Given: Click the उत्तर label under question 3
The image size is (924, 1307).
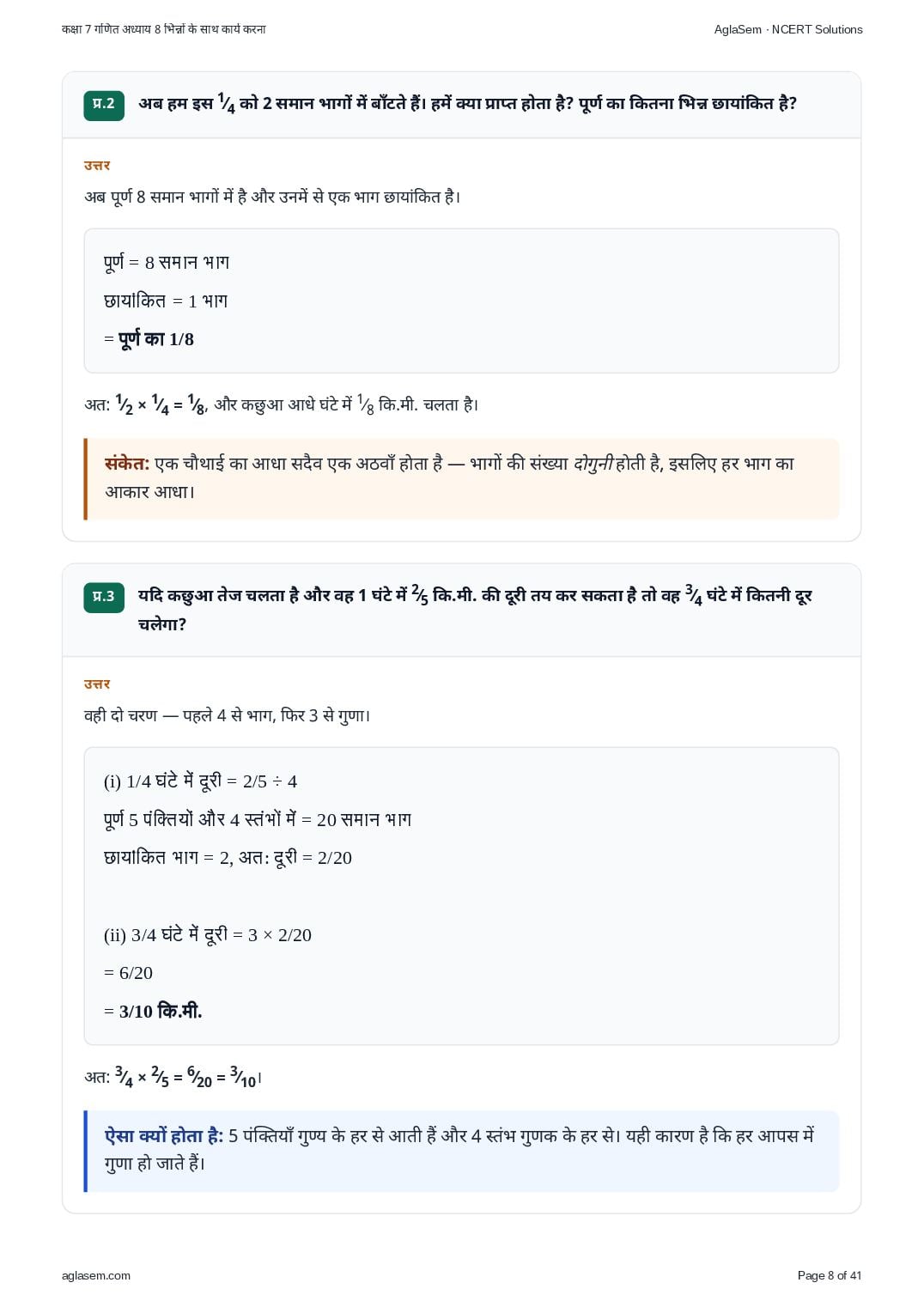Looking at the screenshot, I should pos(97,684).
